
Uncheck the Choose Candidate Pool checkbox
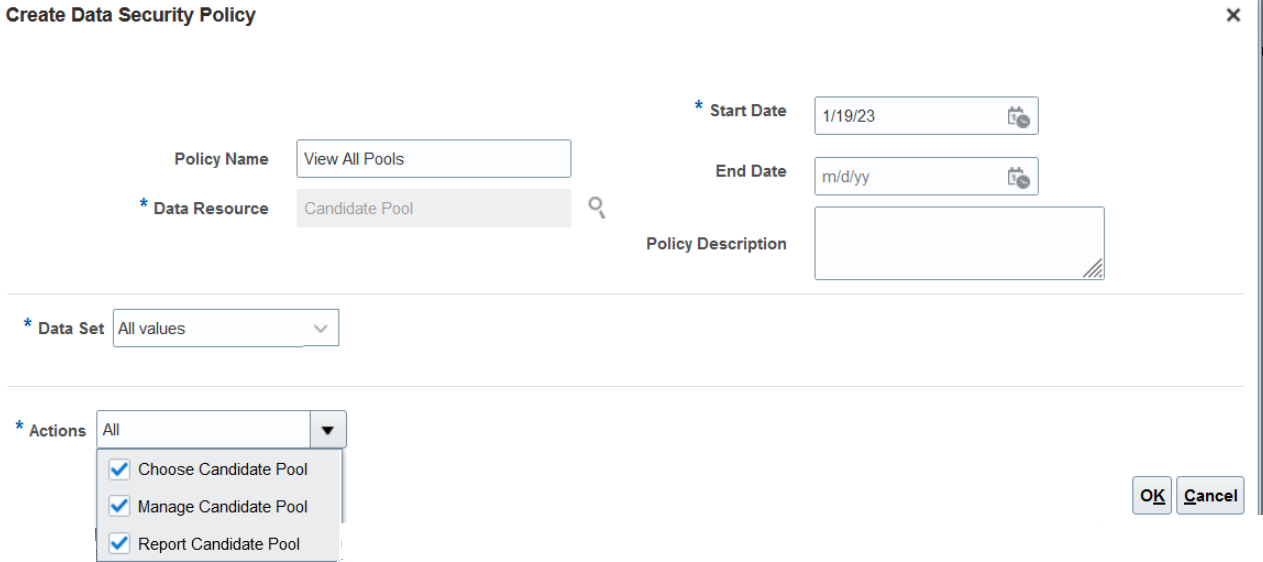(x=120, y=469)
